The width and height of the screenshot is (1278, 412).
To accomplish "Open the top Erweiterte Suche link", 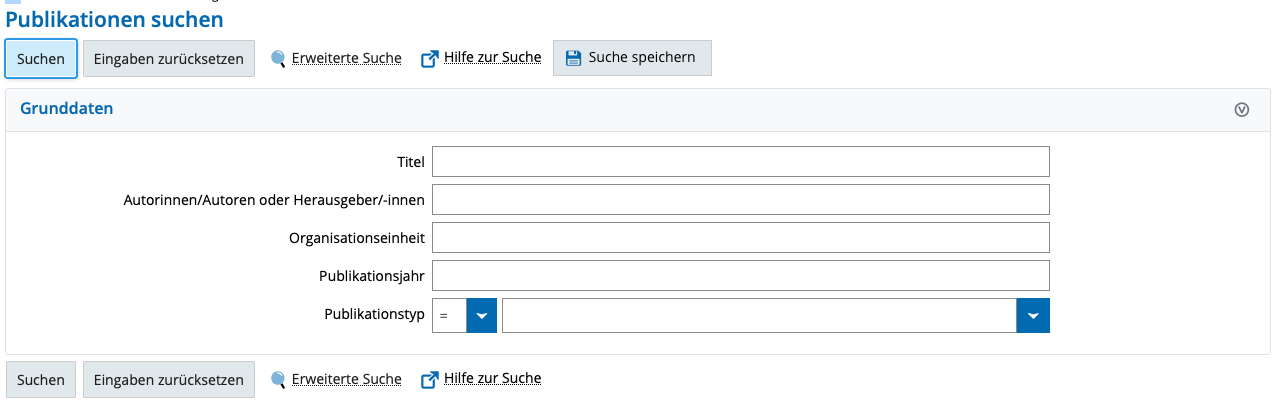I will coord(346,58).
